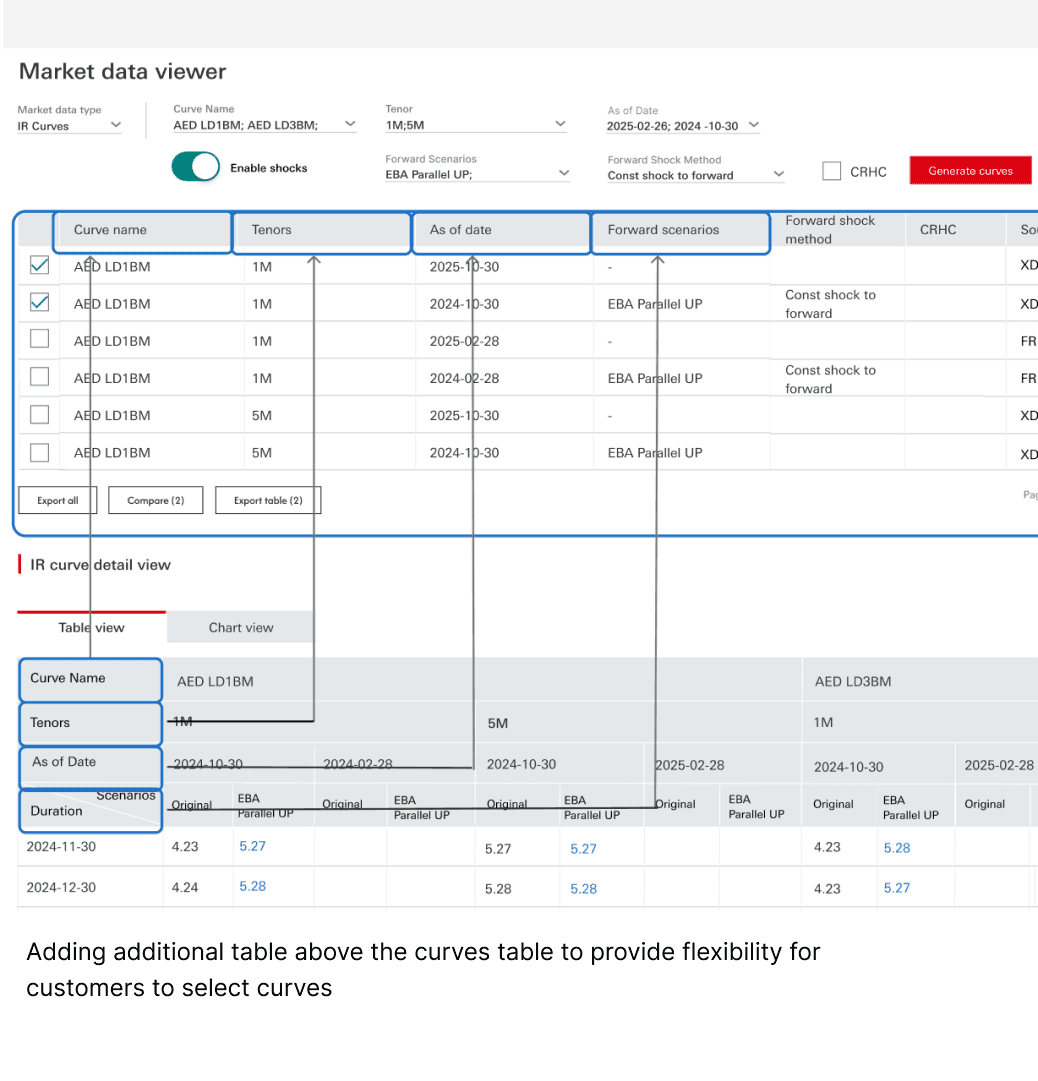Switch to the Chart view tab
The height and width of the screenshot is (1081, 1038).
coord(241,627)
